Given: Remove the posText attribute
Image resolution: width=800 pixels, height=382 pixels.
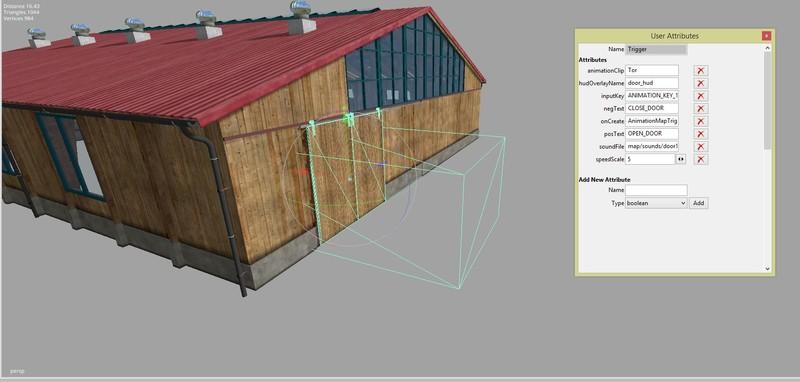Looking at the screenshot, I should click(x=701, y=134).
